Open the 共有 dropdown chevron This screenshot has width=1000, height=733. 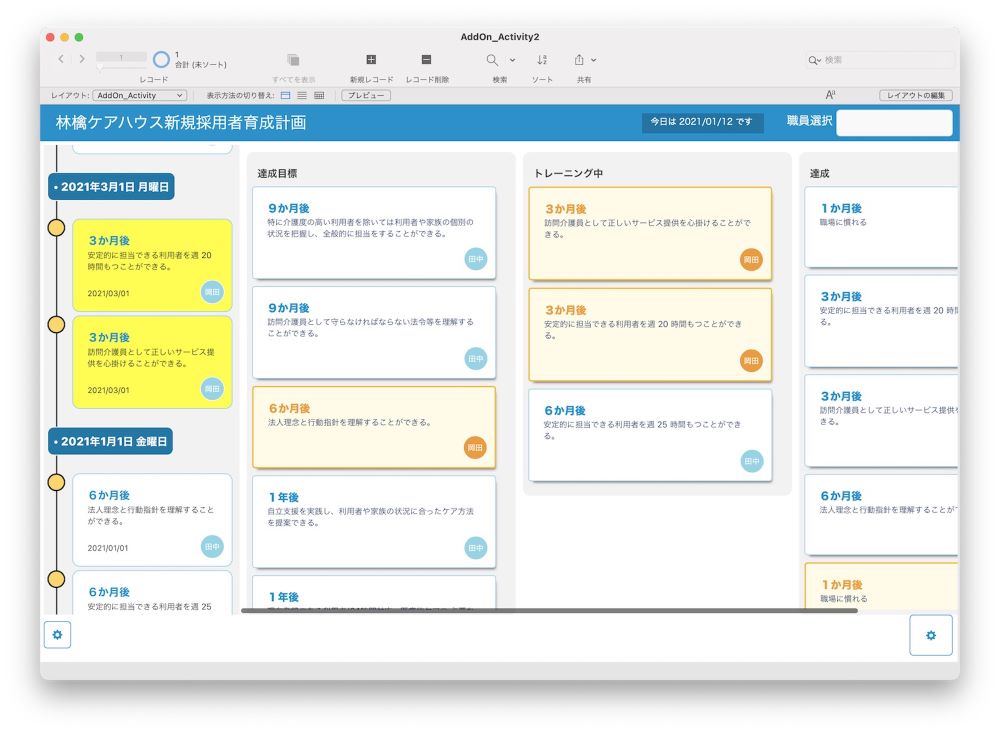click(x=592, y=60)
